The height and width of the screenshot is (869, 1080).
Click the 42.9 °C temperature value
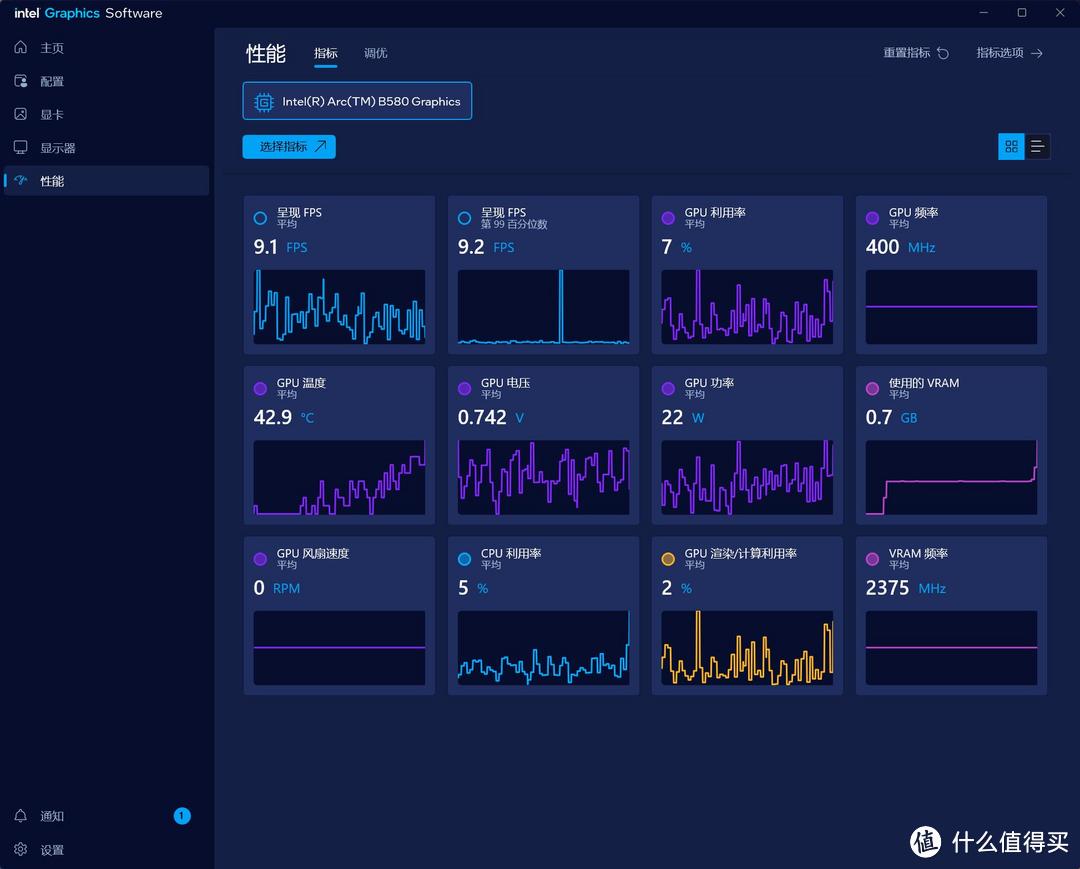[284, 417]
